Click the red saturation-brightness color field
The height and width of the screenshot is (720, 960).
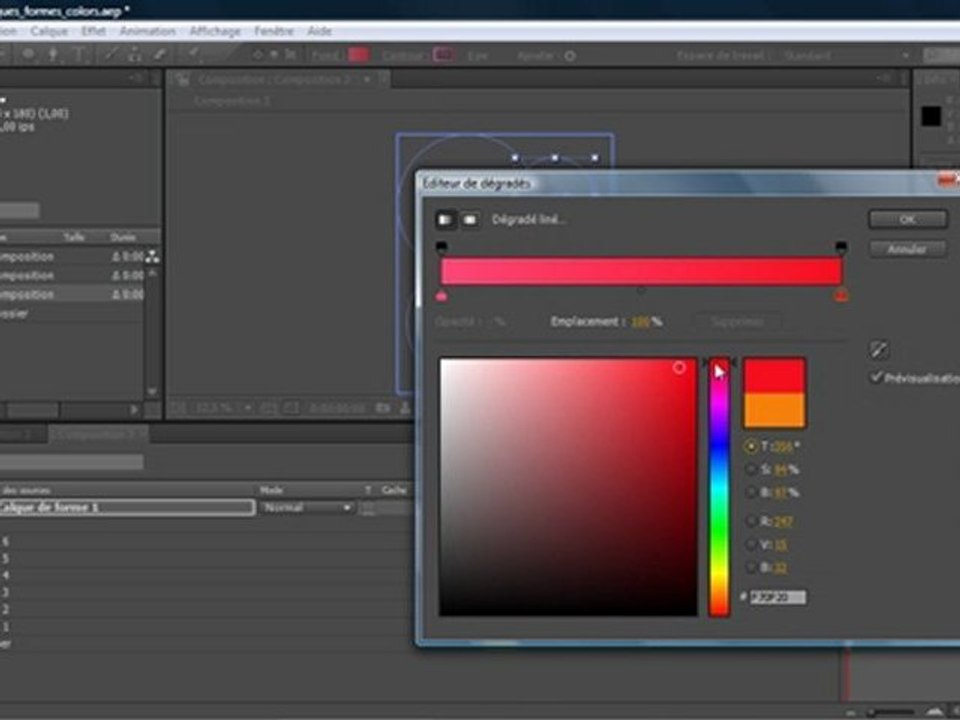[568, 487]
